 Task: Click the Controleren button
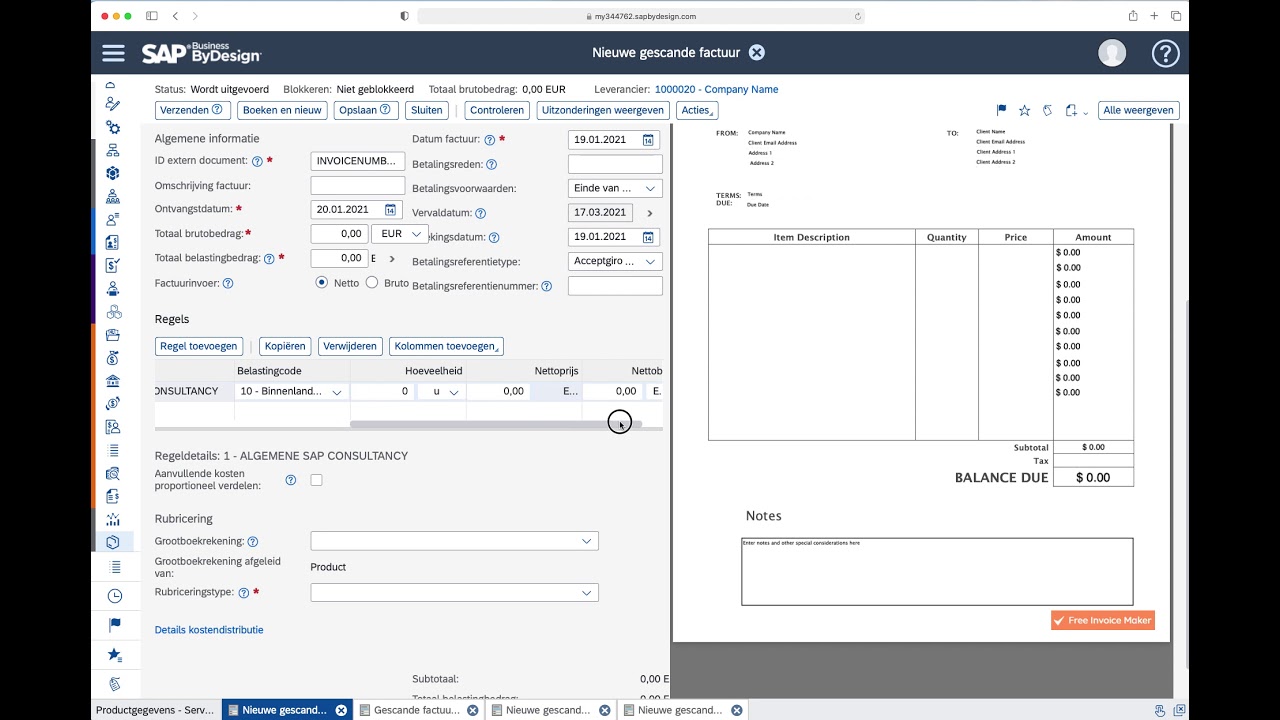click(x=497, y=110)
